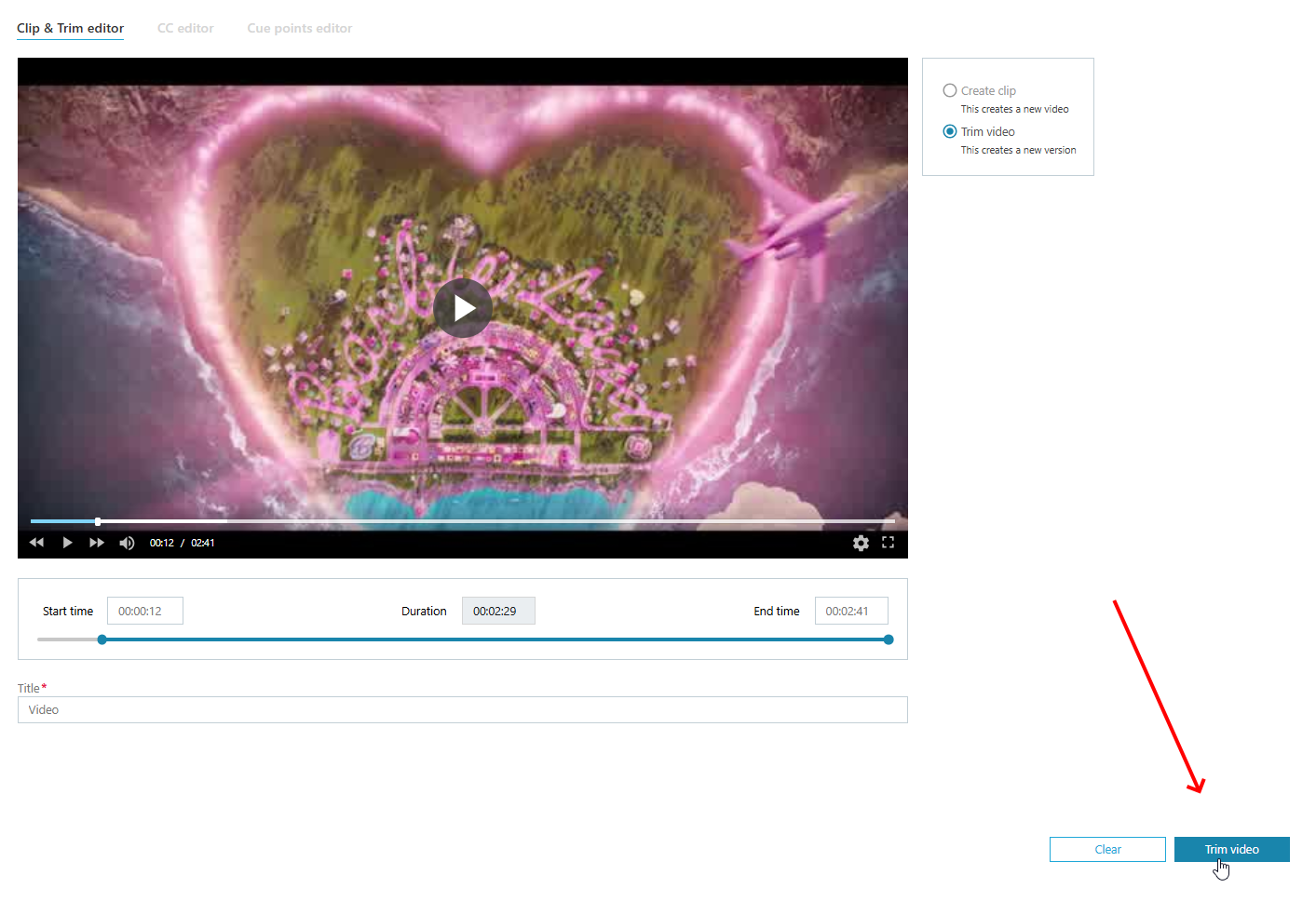The image size is (1316, 902).
Task: Mute the video with the speaker icon
Action: (x=127, y=543)
